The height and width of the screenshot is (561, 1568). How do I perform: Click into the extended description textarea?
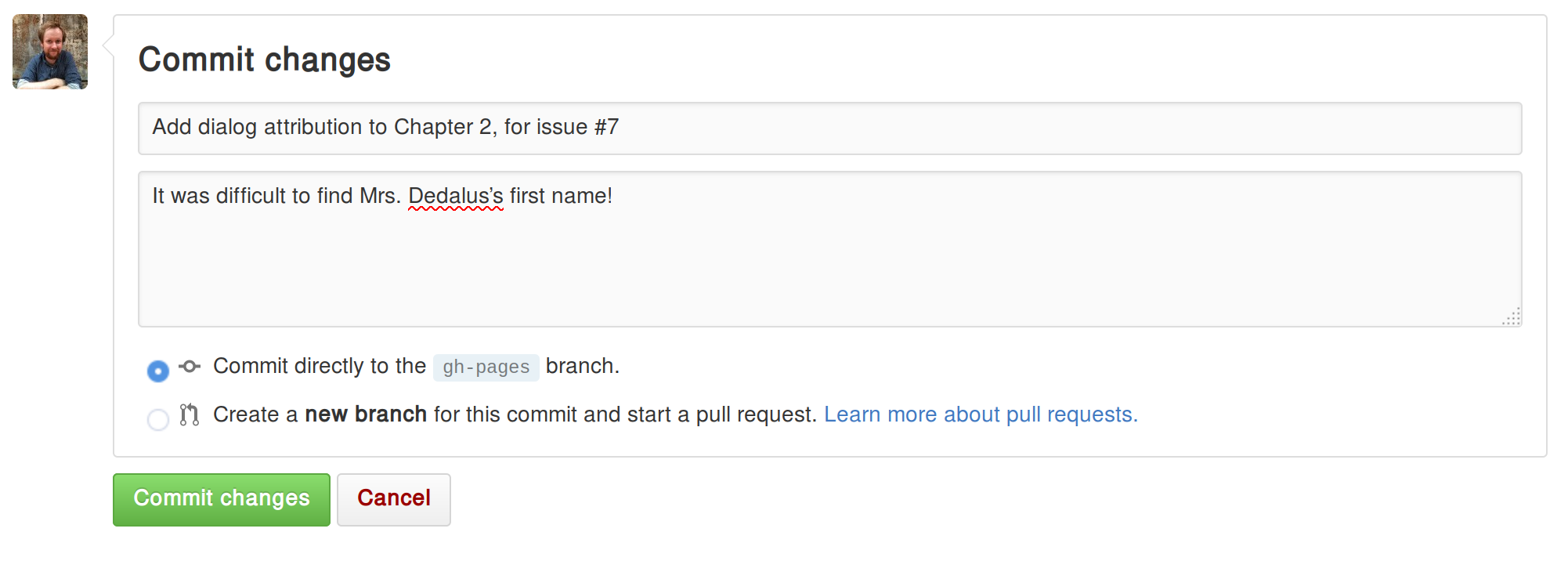pyautogui.click(x=830, y=249)
